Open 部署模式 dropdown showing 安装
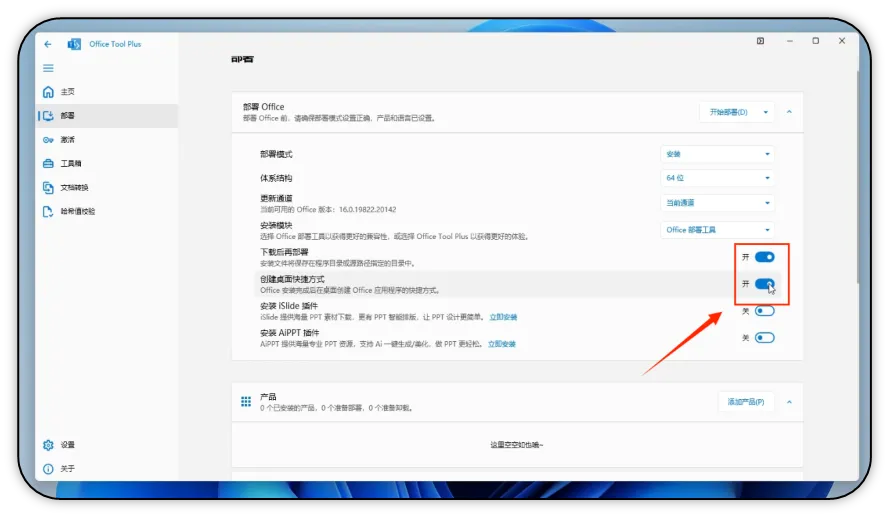 click(717, 154)
